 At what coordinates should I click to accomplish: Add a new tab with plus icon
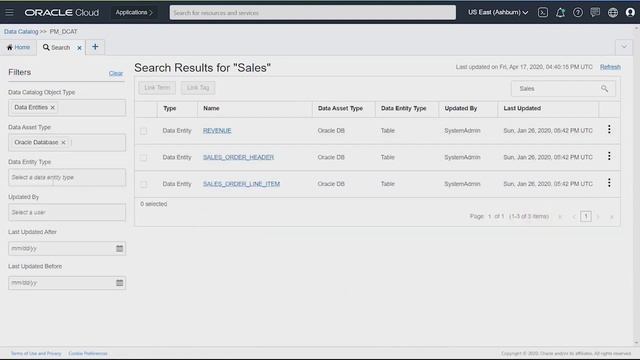(95, 47)
